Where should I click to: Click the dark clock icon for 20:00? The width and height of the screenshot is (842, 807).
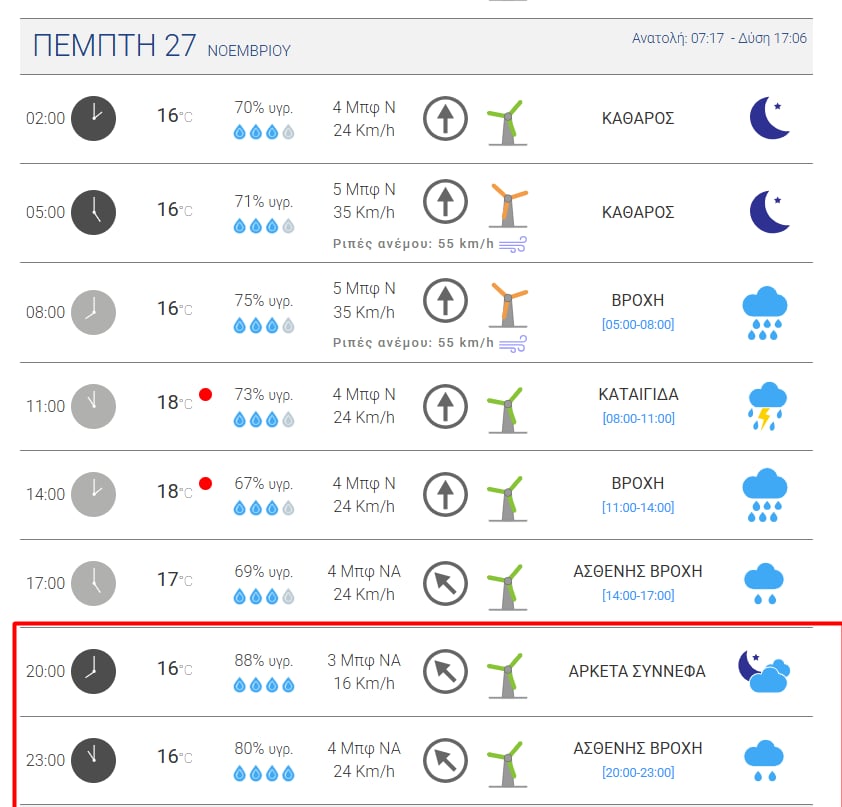click(x=94, y=671)
